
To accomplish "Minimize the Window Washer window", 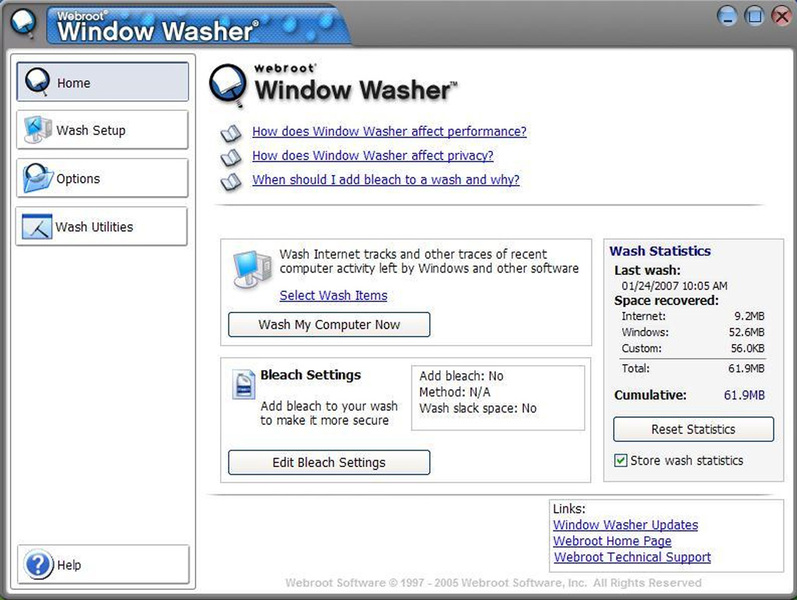I will click(727, 16).
